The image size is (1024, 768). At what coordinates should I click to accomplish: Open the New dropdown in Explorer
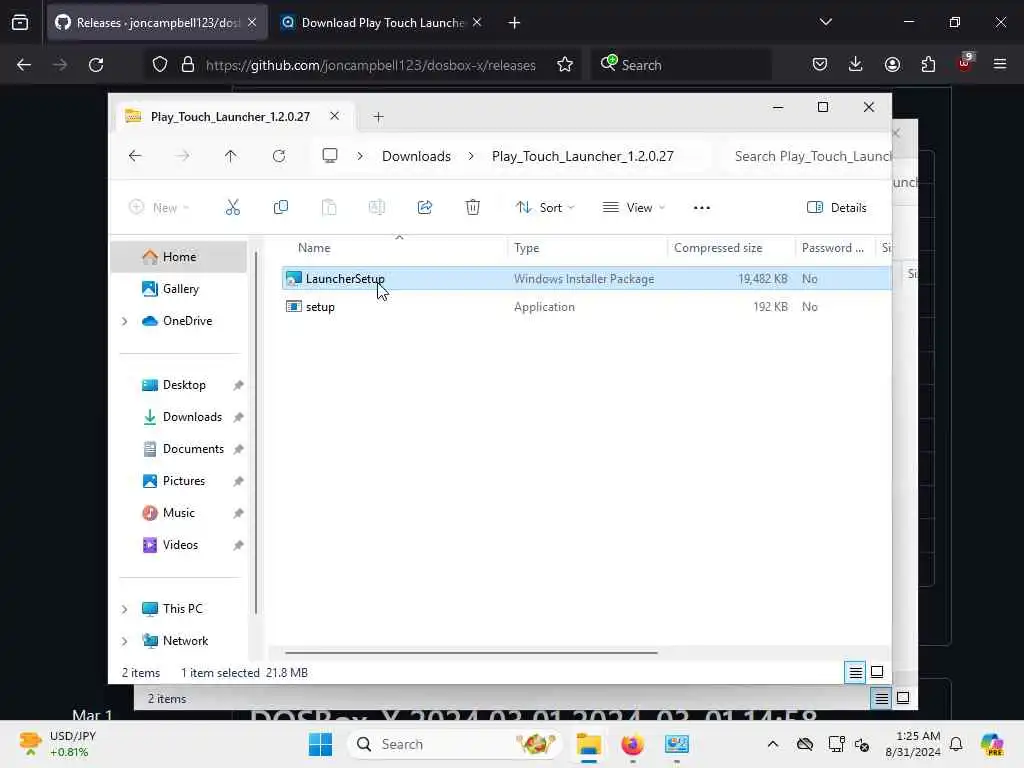click(159, 208)
